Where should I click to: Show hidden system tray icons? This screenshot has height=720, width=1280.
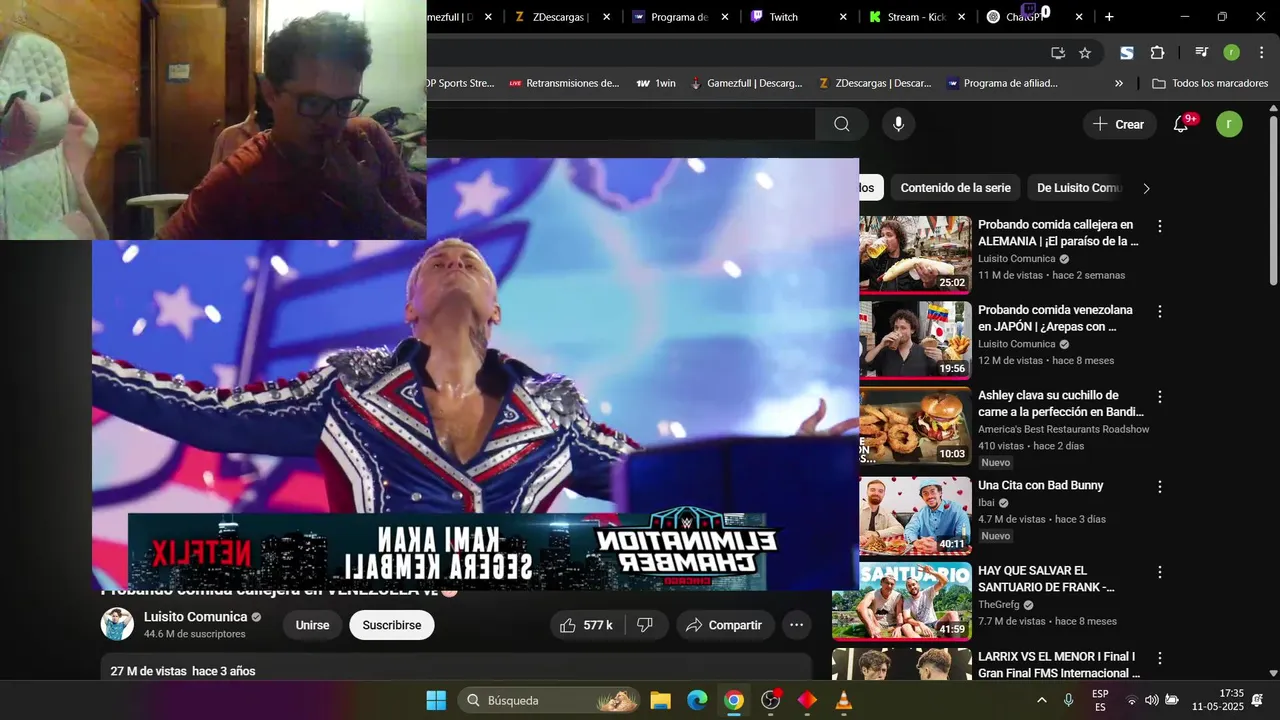click(1042, 700)
